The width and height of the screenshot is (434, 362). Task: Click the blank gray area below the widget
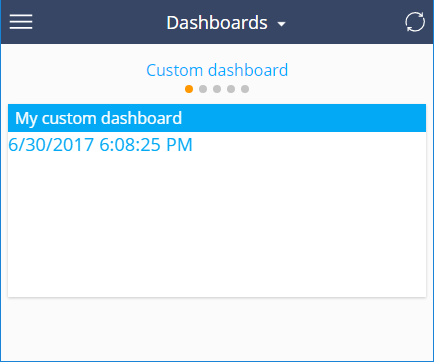pyautogui.click(x=217, y=328)
